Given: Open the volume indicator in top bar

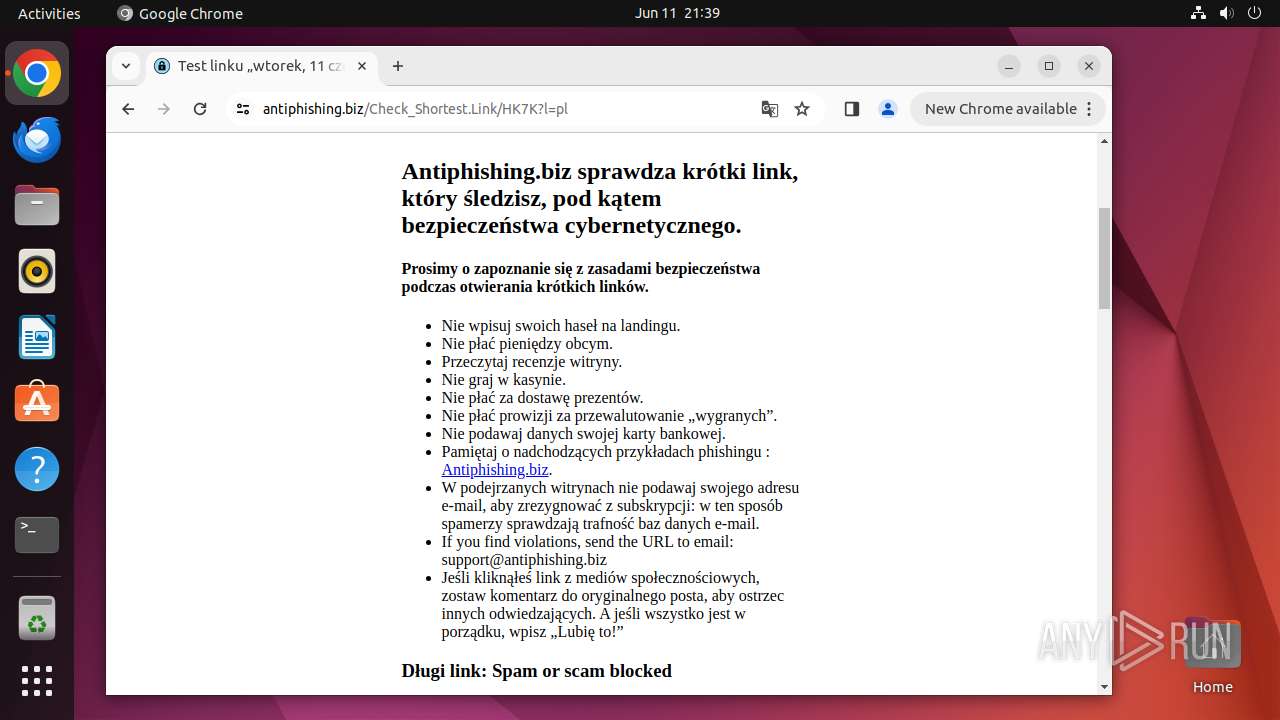Looking at the screenshot, I should [x=1227, y=13].
